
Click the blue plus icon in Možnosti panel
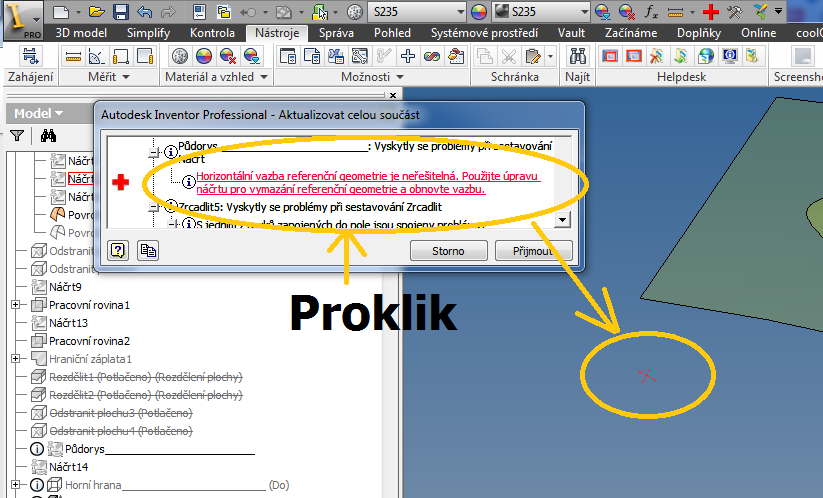click(x=408, y=56)
